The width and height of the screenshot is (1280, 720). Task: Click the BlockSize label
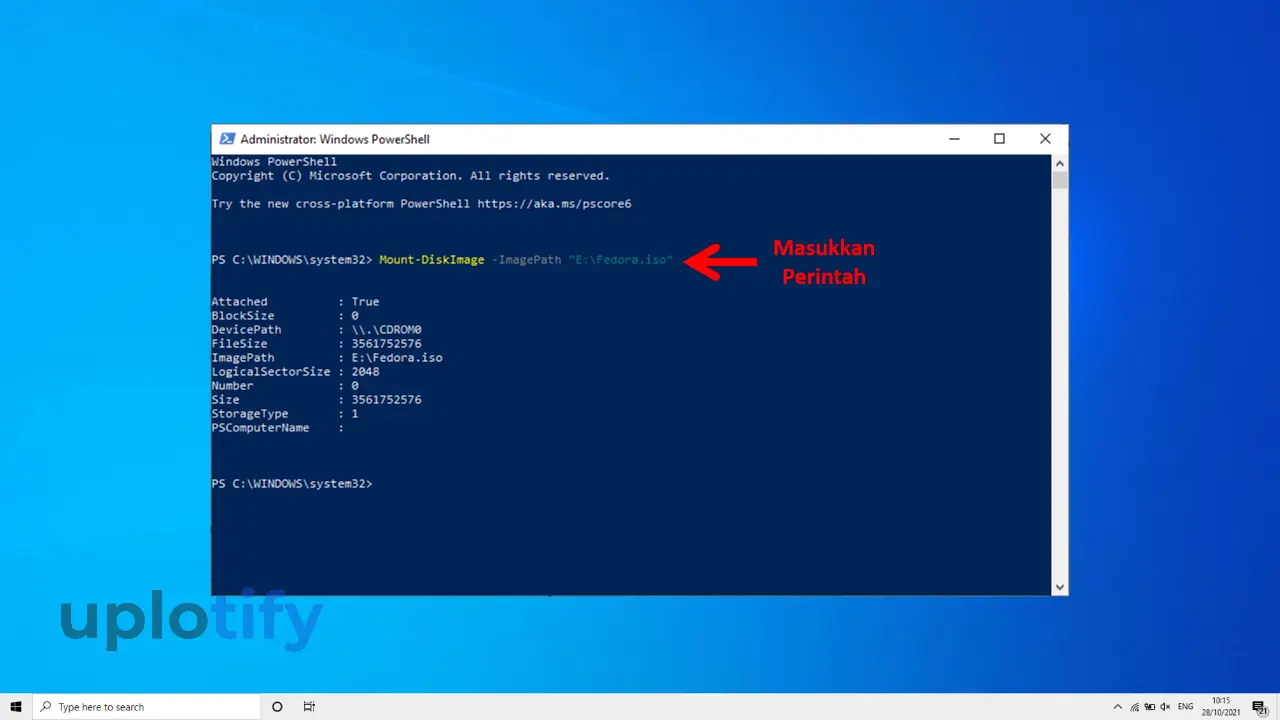243,316
